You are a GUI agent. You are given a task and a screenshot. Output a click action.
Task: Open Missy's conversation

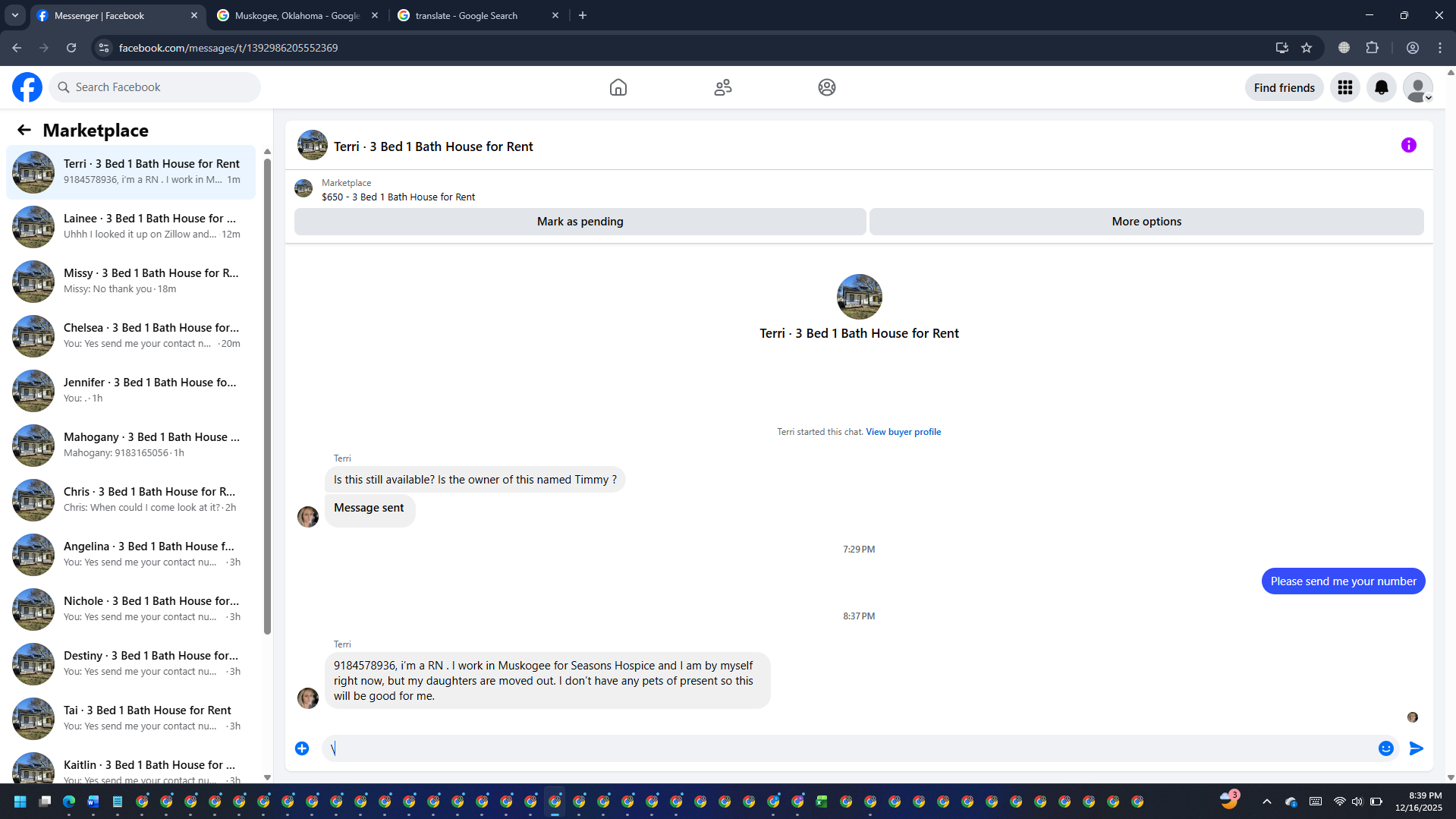[x=131, y=282]
